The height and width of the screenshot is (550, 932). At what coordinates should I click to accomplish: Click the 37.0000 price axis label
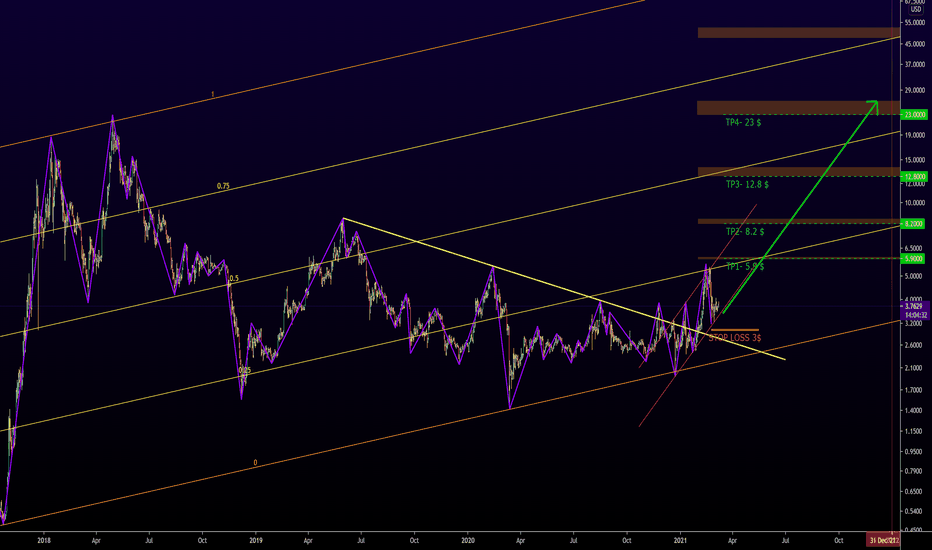point(914,65)
